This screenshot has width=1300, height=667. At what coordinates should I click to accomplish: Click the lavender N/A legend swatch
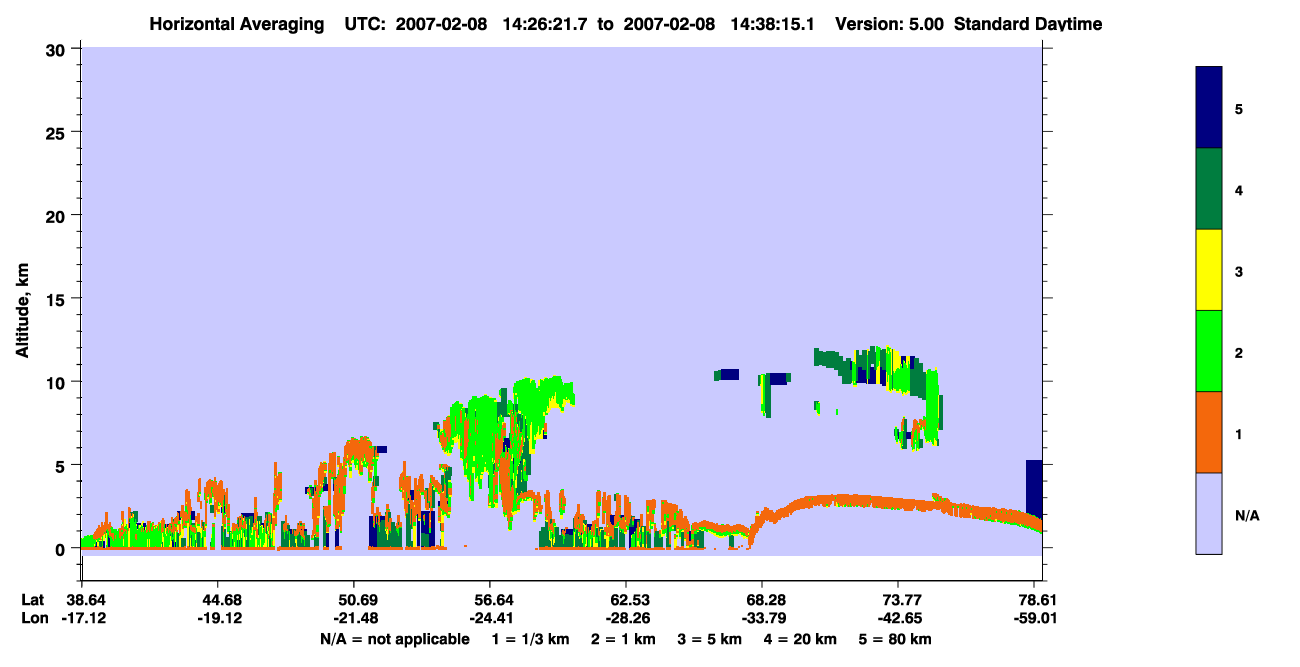coord(1209,513)
